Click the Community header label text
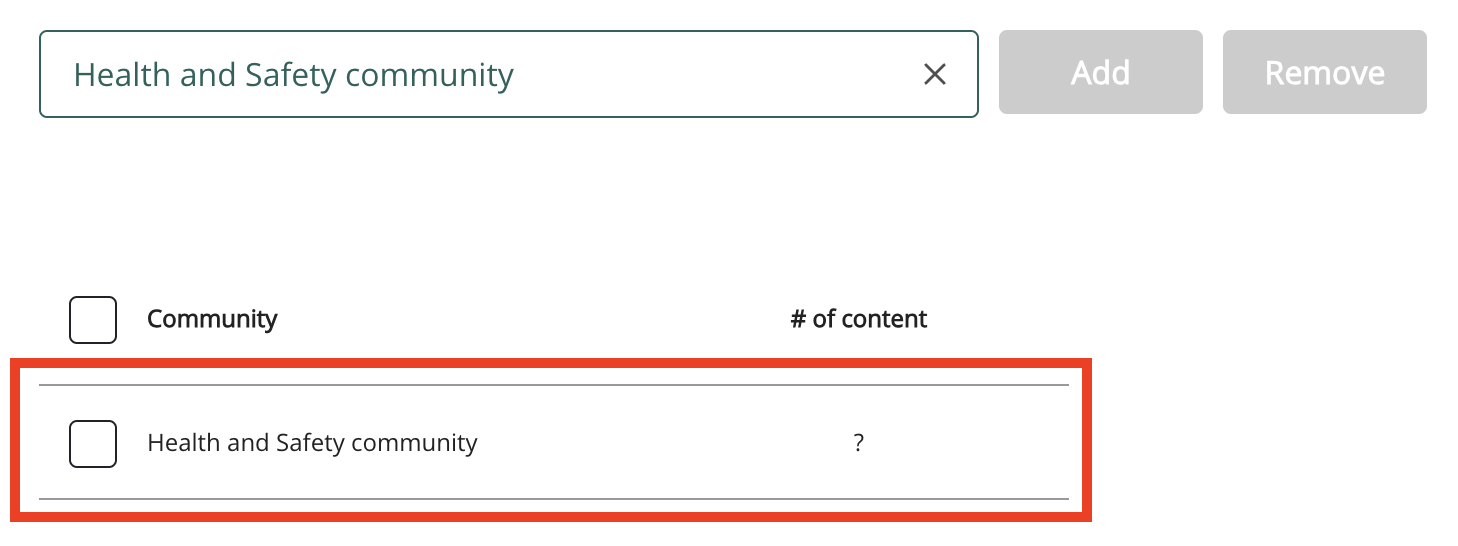The height and width of the screenshot is (546, 1458). pyautogui.click(x=212, y=319)
